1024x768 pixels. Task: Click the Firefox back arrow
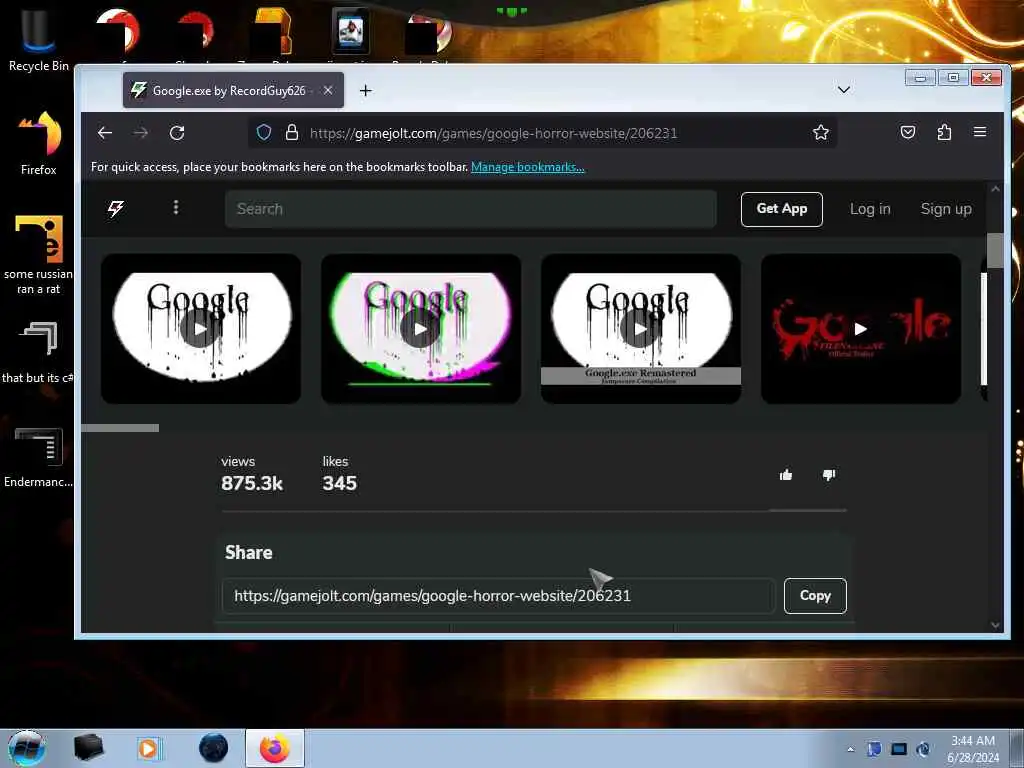click(x=105, y=133)
